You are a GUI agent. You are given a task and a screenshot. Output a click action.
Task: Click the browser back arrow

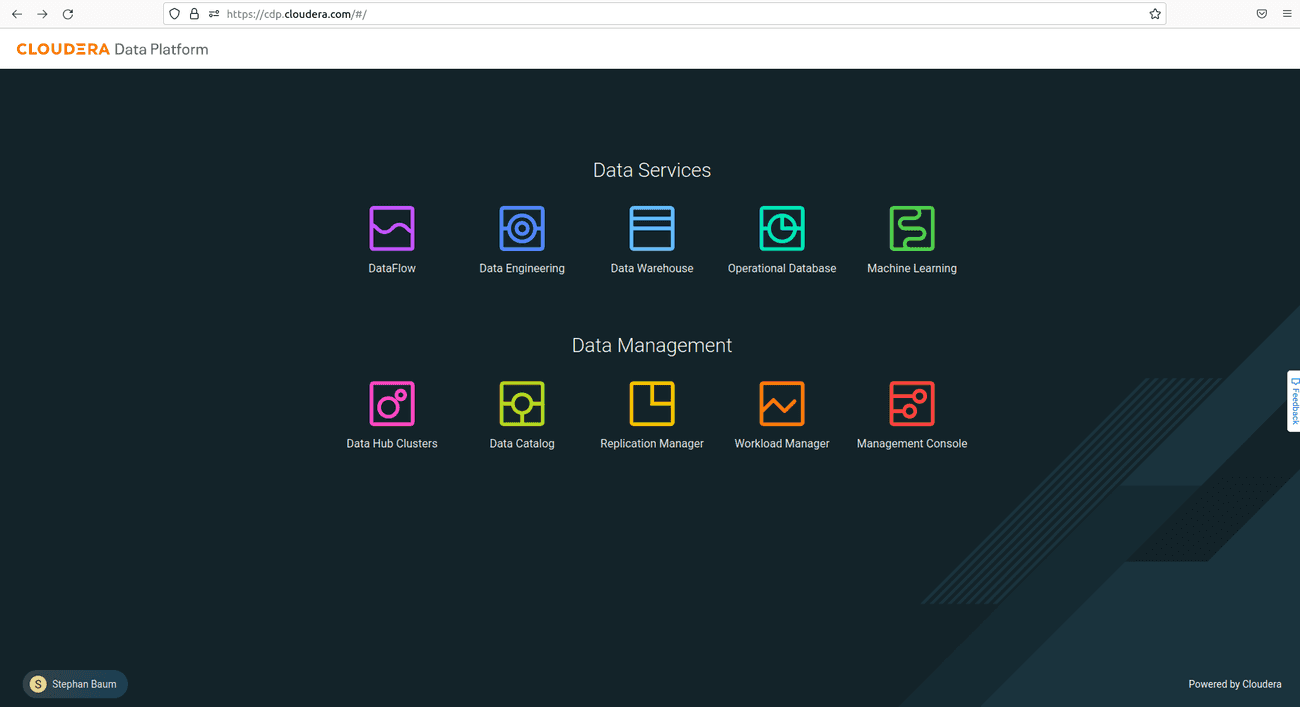[17, 14]
